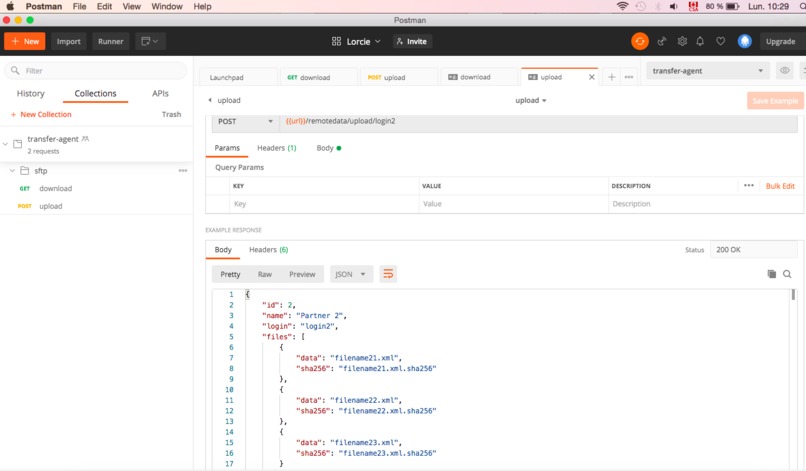
Task: Click the Upgrade button
Action: 780,41
